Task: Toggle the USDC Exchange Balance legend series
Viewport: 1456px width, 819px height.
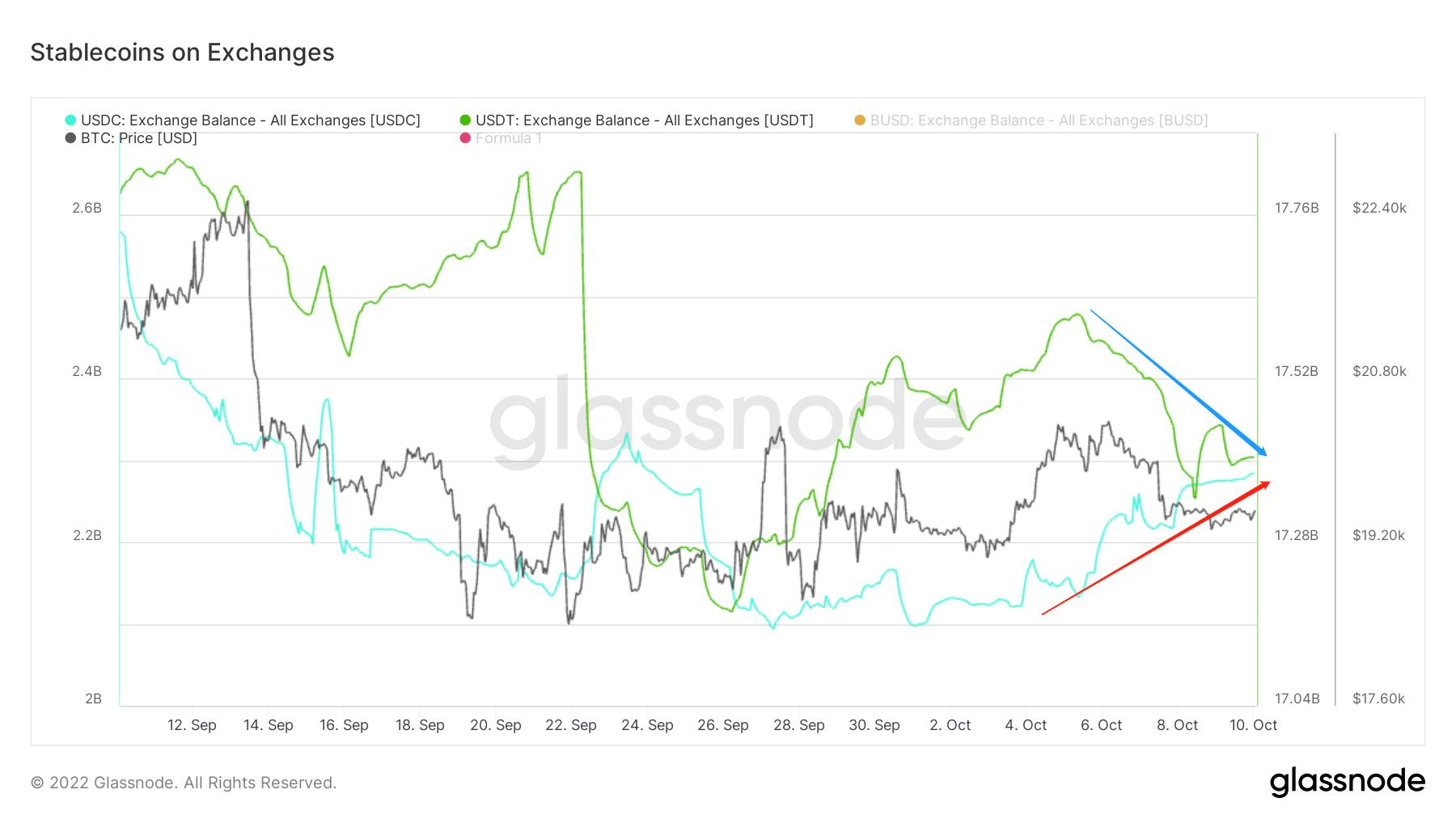Action: [251, 120]
